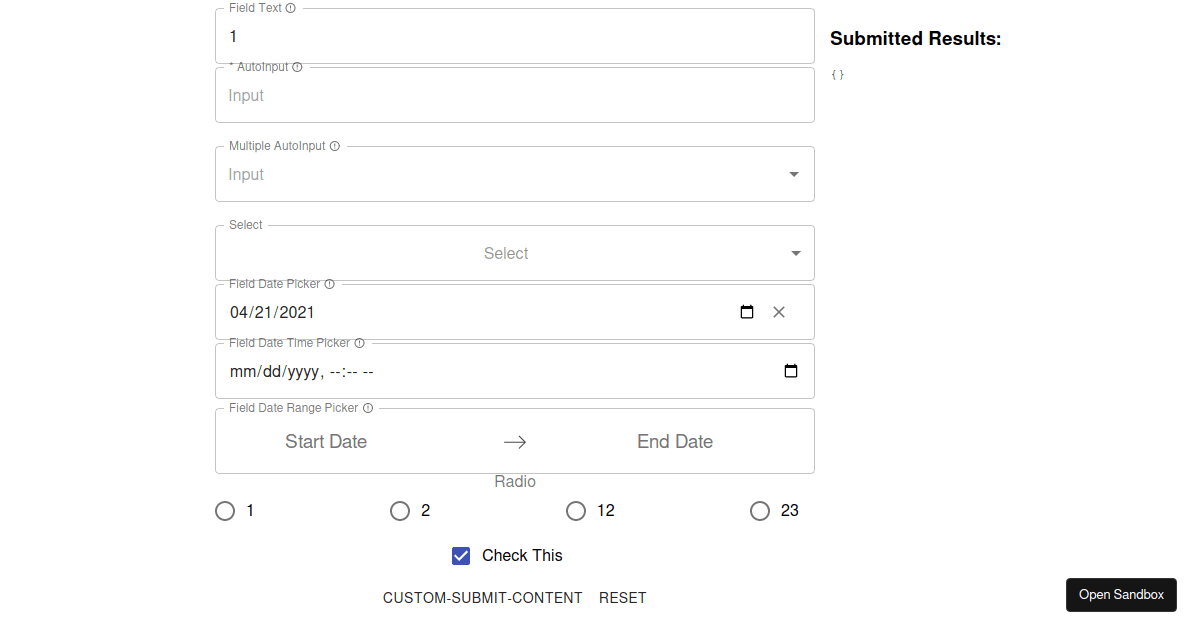
Task: Open the Field Date Time Picker calendar icon
Action: [791, 370]
